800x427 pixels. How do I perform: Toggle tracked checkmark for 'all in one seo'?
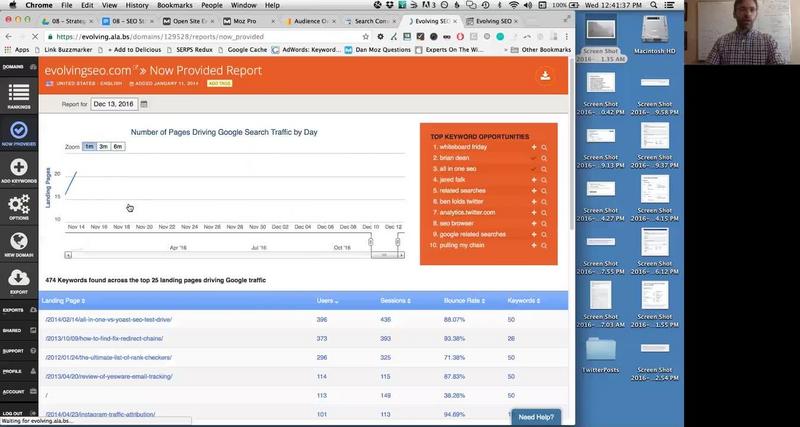tap(534, 169)
